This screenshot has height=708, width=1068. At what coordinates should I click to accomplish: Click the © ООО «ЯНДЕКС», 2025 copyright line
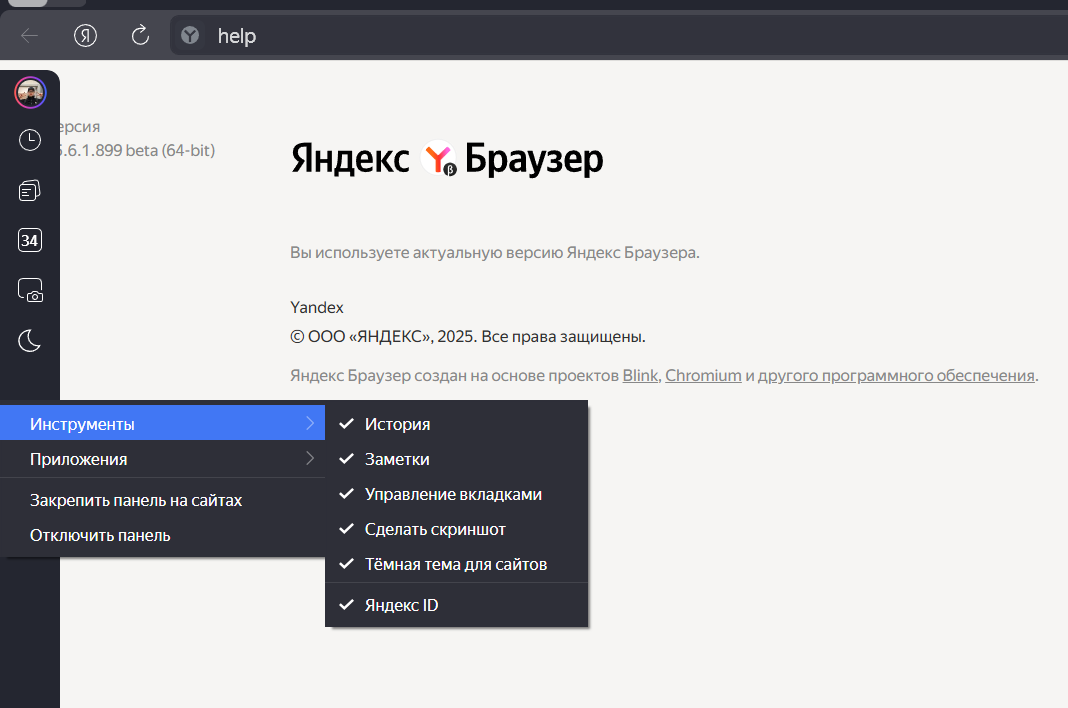pos(468,337)
